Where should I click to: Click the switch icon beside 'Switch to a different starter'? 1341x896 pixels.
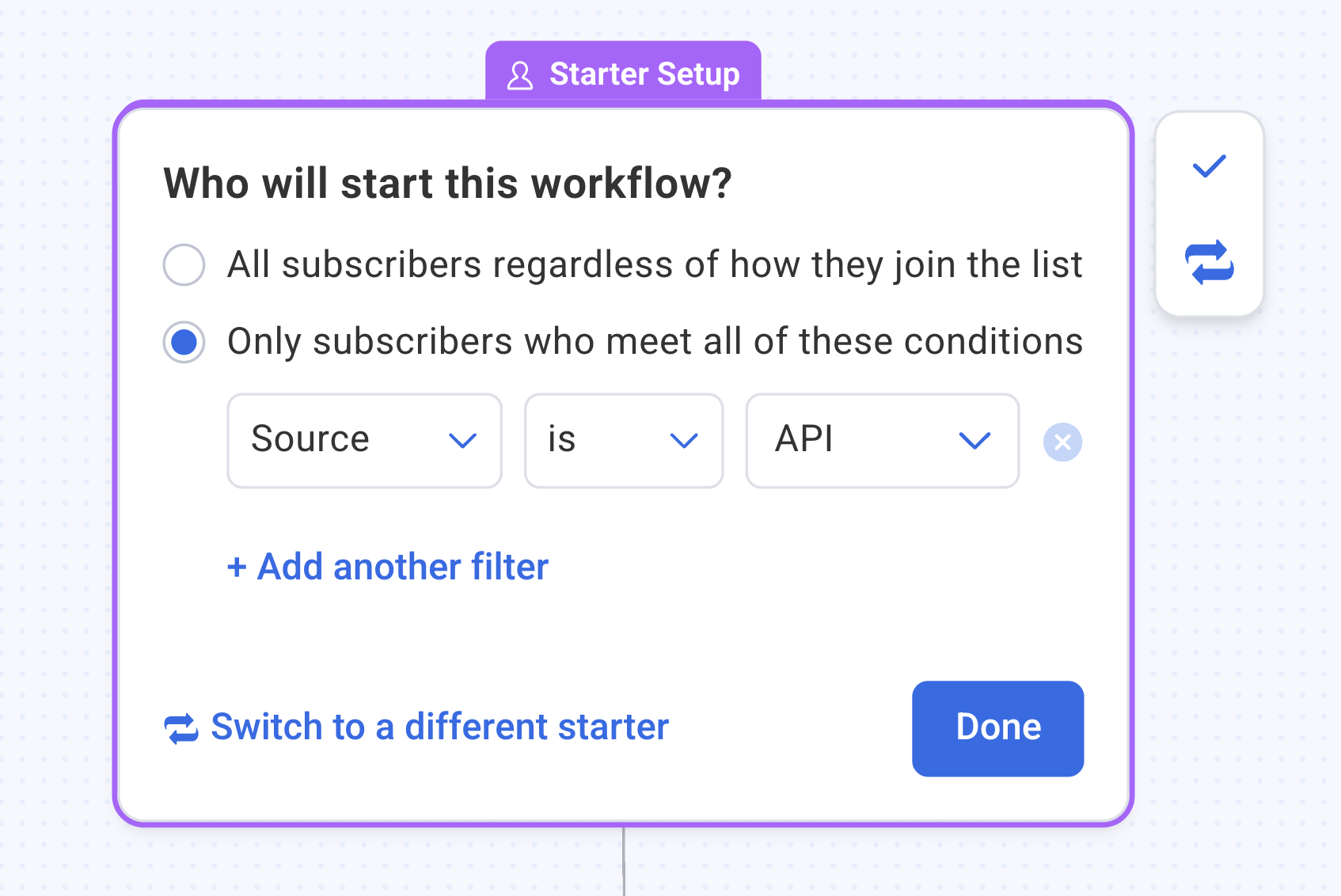click(181, 728)
